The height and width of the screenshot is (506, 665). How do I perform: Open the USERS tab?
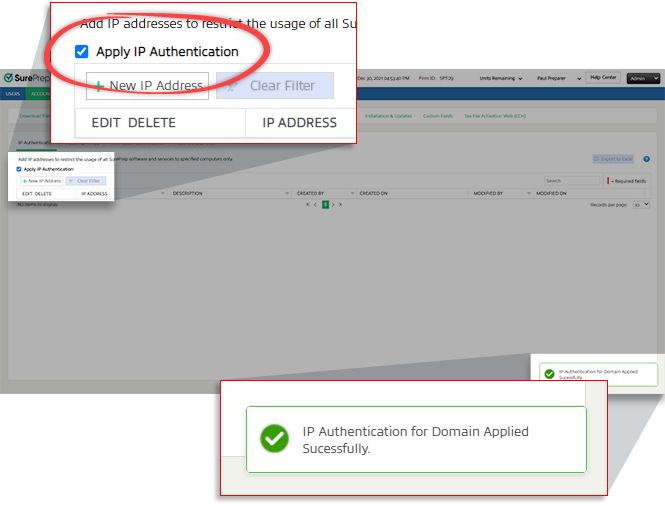click(13, 94)
